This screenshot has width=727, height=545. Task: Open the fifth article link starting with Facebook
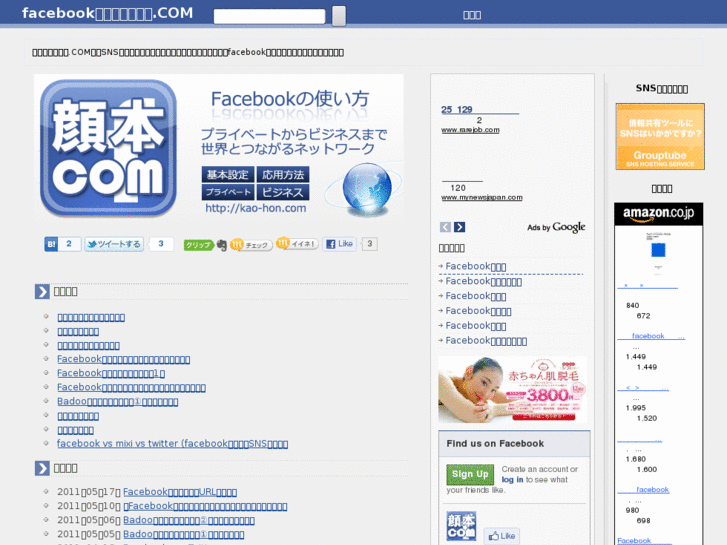pyautogui.click(x=111, y=373)
